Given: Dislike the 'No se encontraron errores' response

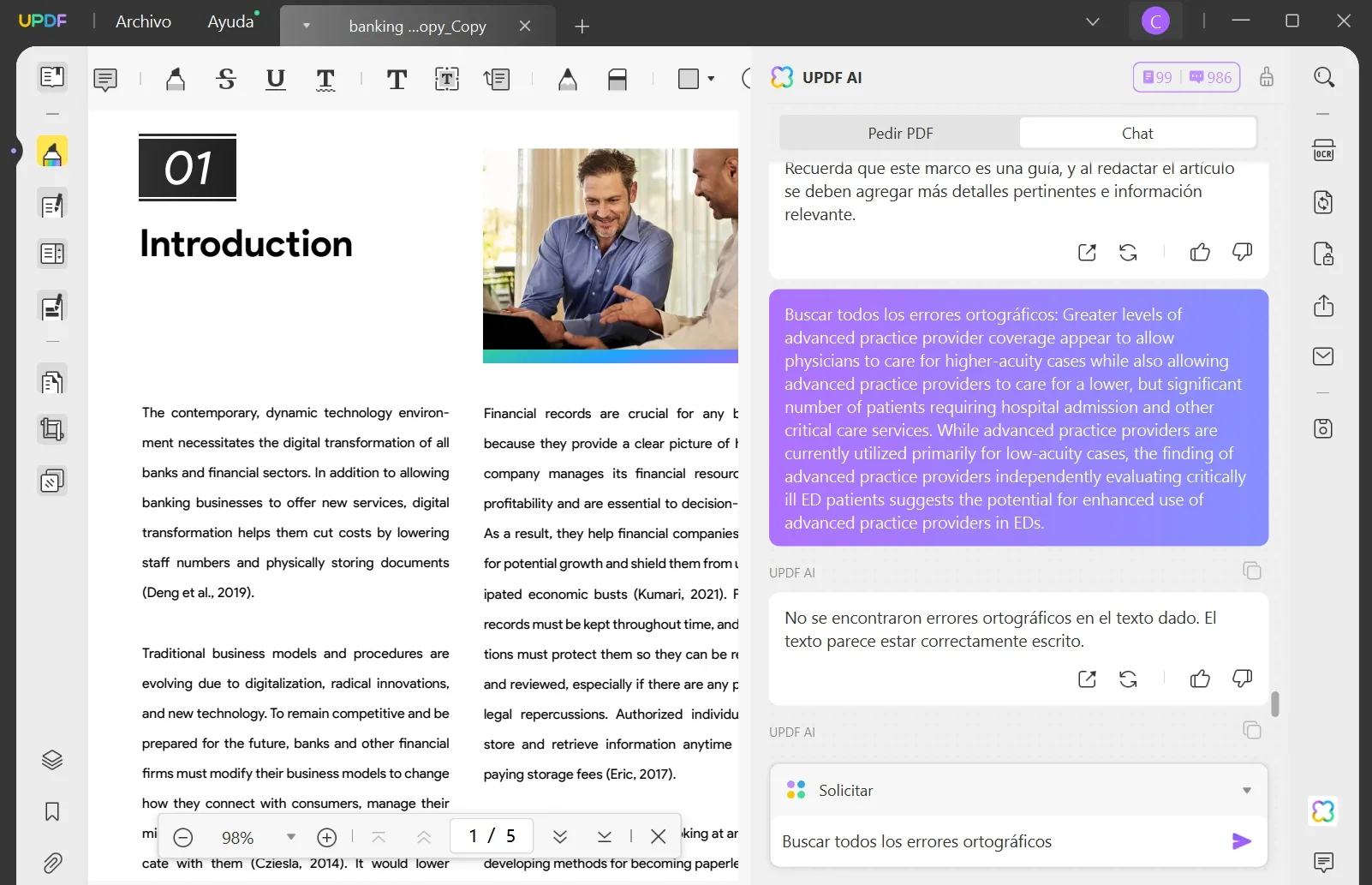Looking at the screenshot, I should point(1242,679).
